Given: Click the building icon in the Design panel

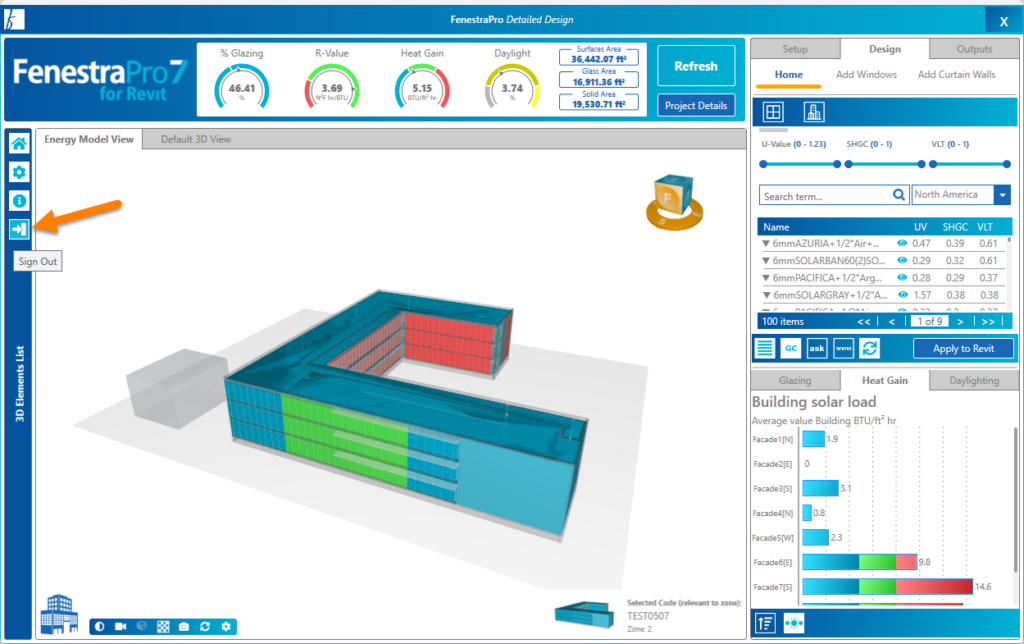Looking at the screenshot, I should click(x=814, y=112).
